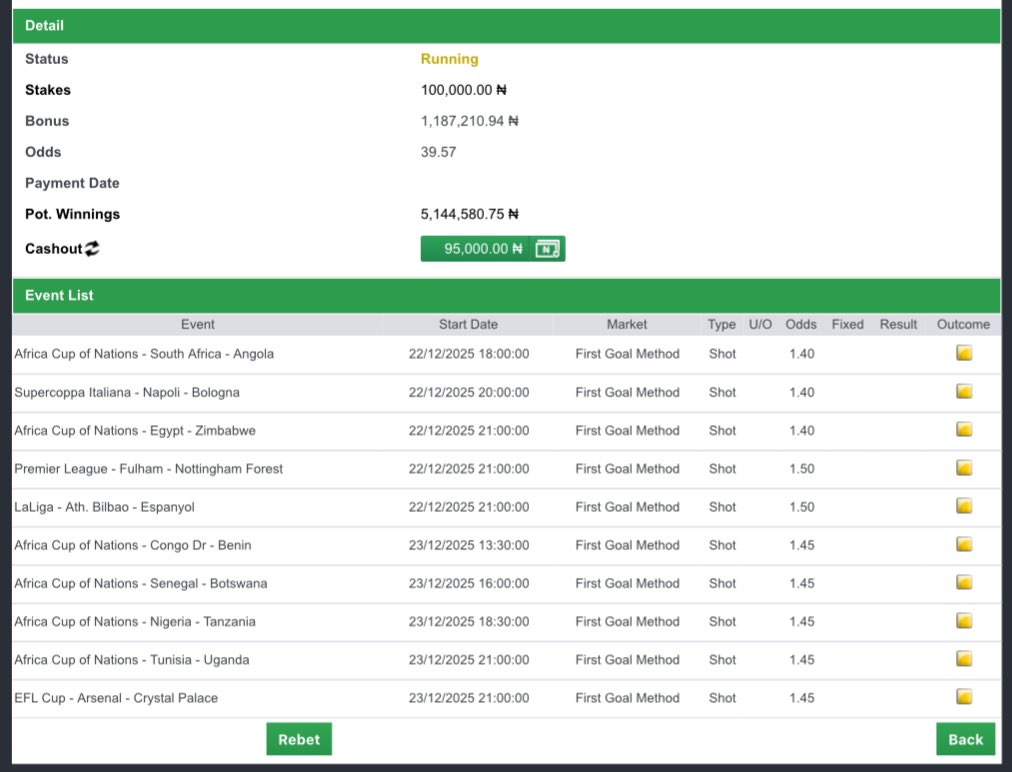Screen dimensions: 1012x772
Task: Click event Africa Cup of Nations - South Africa - Angola
Action: [144, 354]
